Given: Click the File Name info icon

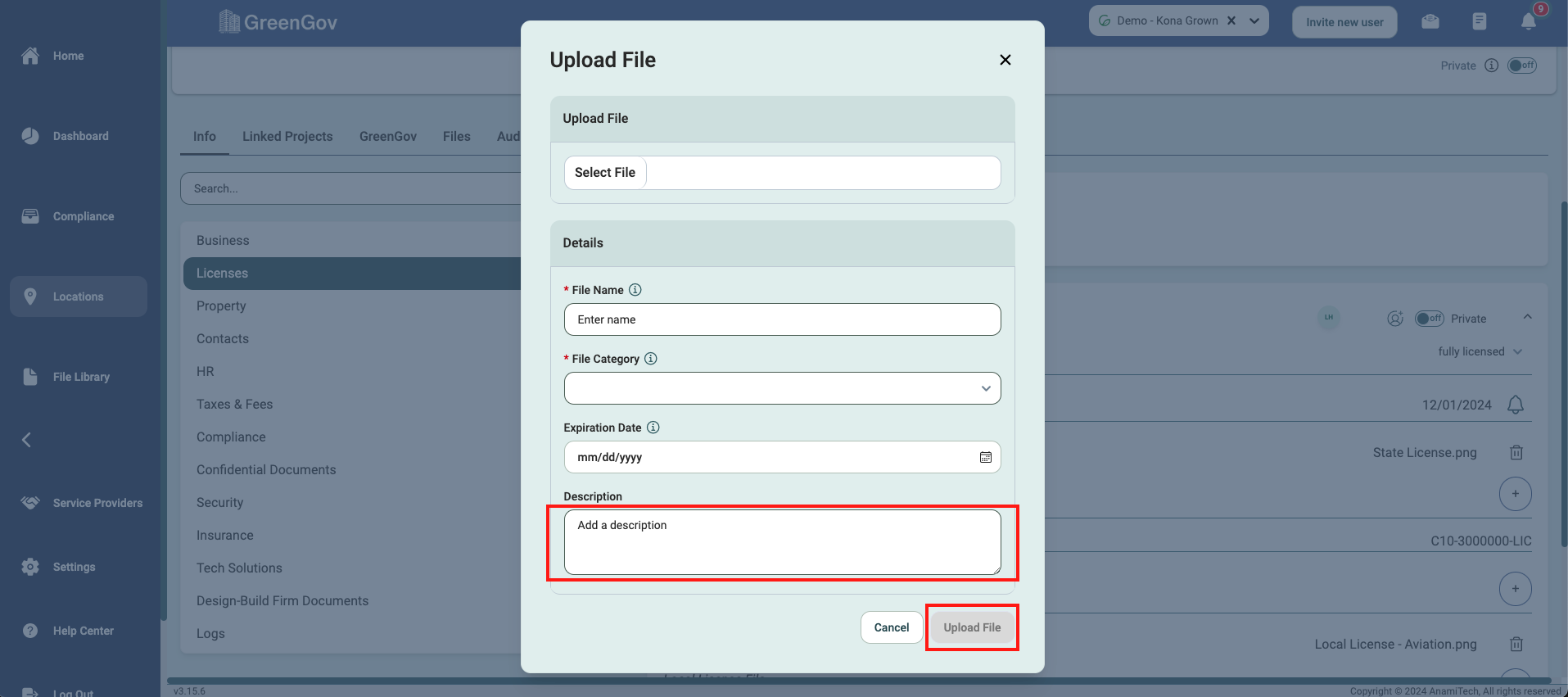Looking at the screenshot, I should tap(635, 290).
